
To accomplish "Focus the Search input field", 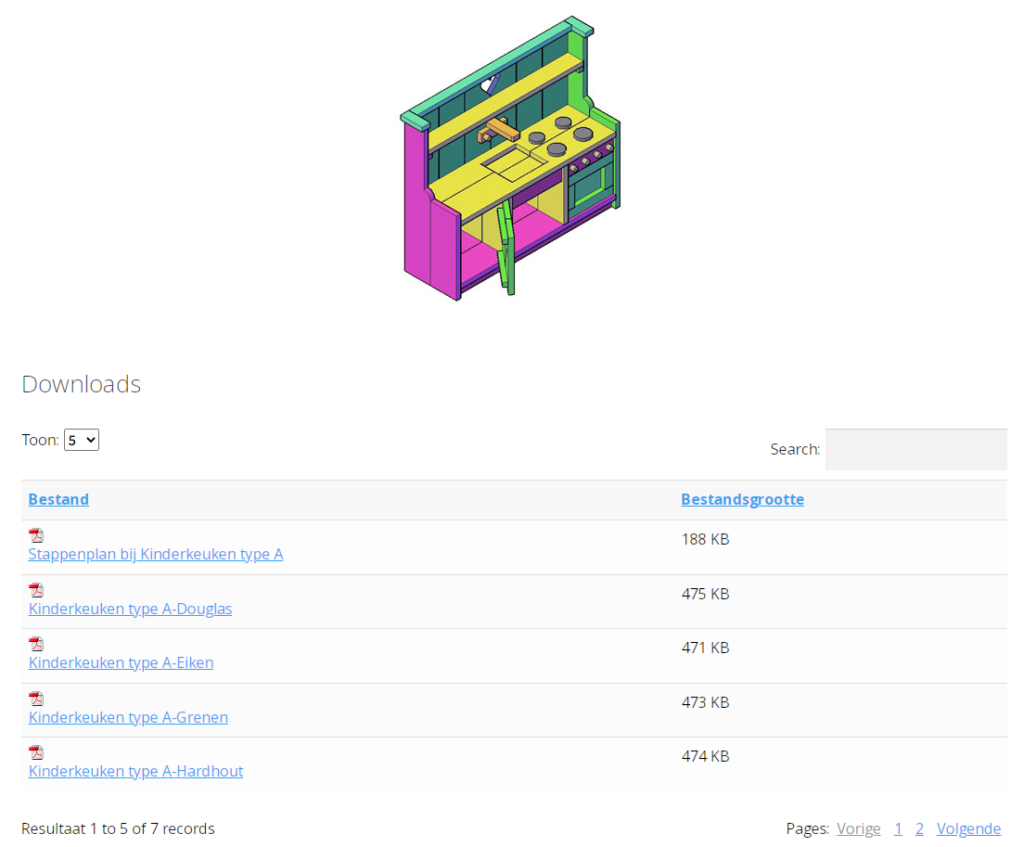I will click(915, 449).
